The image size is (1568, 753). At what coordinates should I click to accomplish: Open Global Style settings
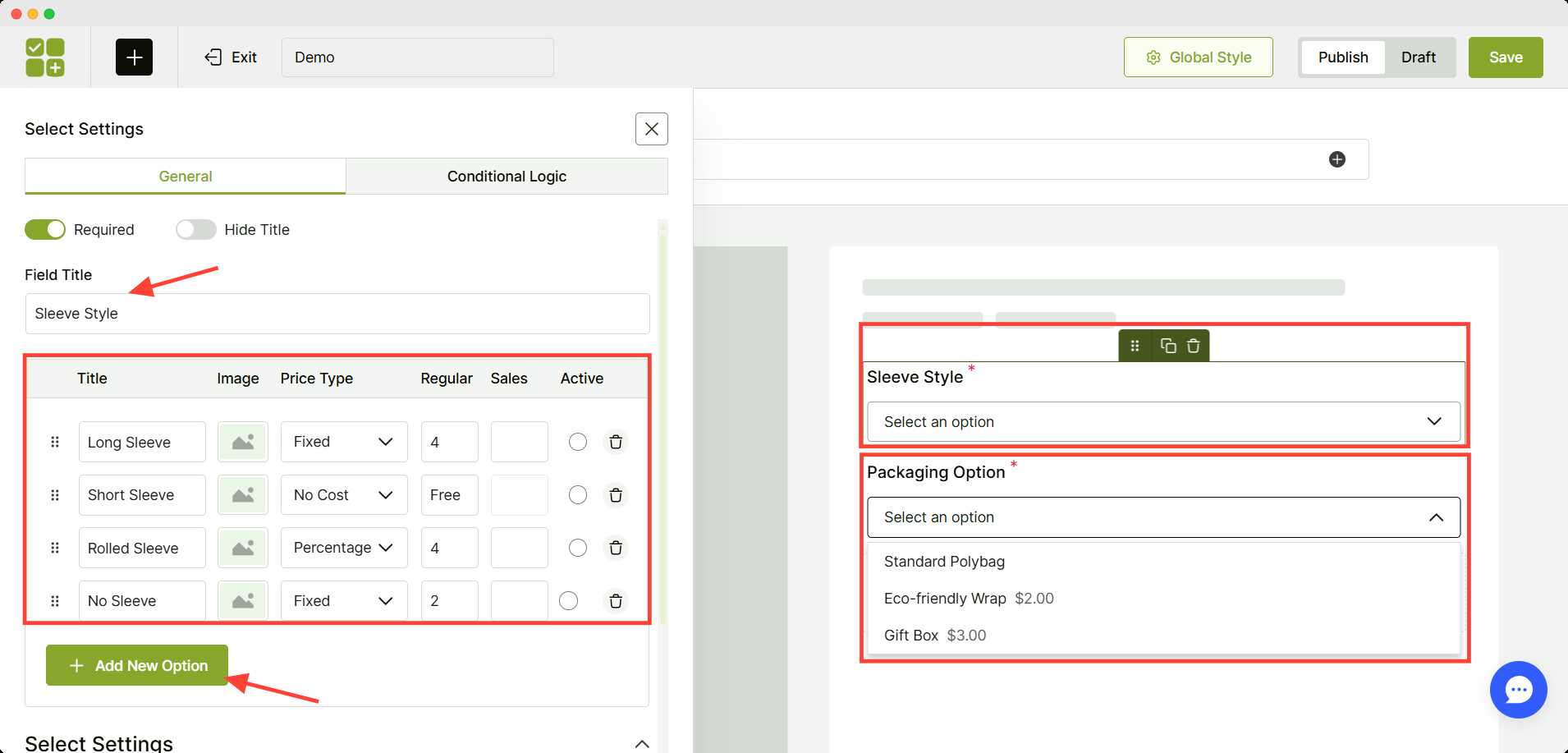[x=1199, y=57]
